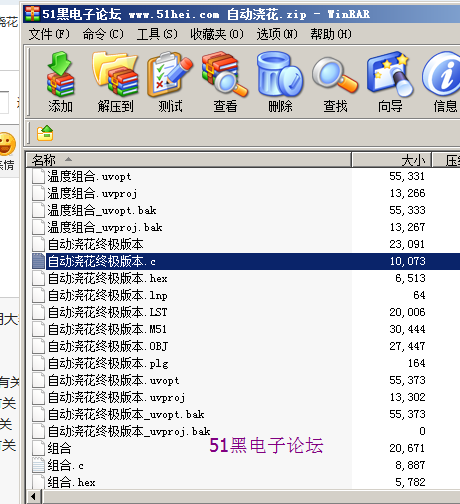This screenshot has width=460, height=504.
Task: Open the 选项(N) menu
Action: tap(277, 34)
